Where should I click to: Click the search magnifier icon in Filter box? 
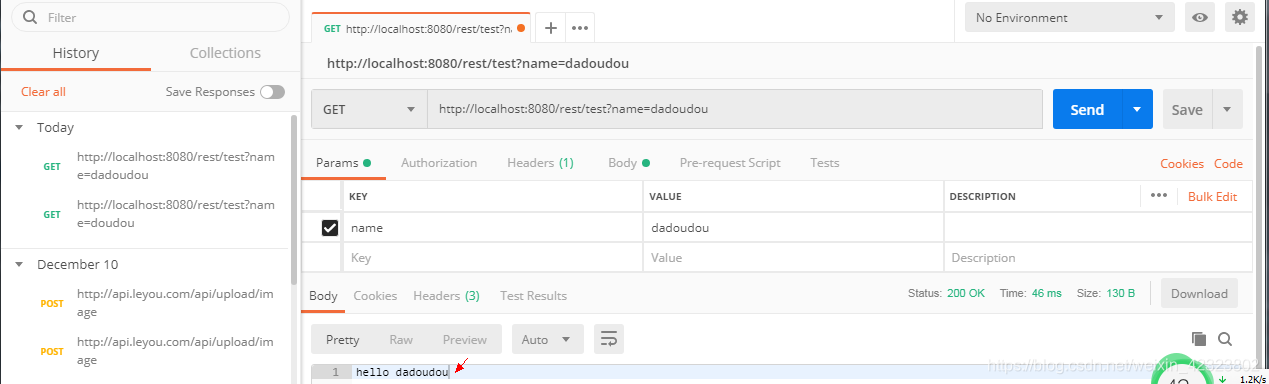click(x=30, y=17)
